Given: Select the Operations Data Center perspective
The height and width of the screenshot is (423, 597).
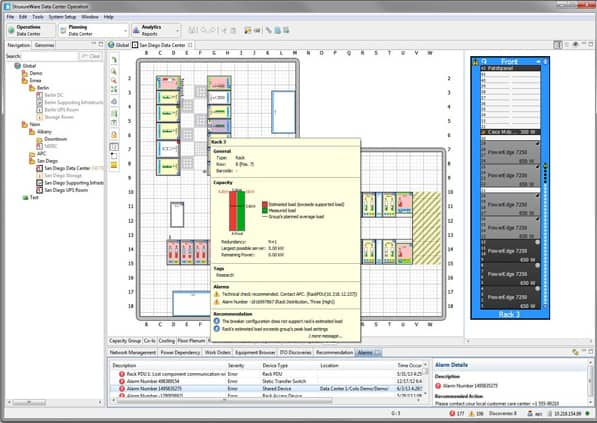Looking at the screenshot, I should pos(30,30).
